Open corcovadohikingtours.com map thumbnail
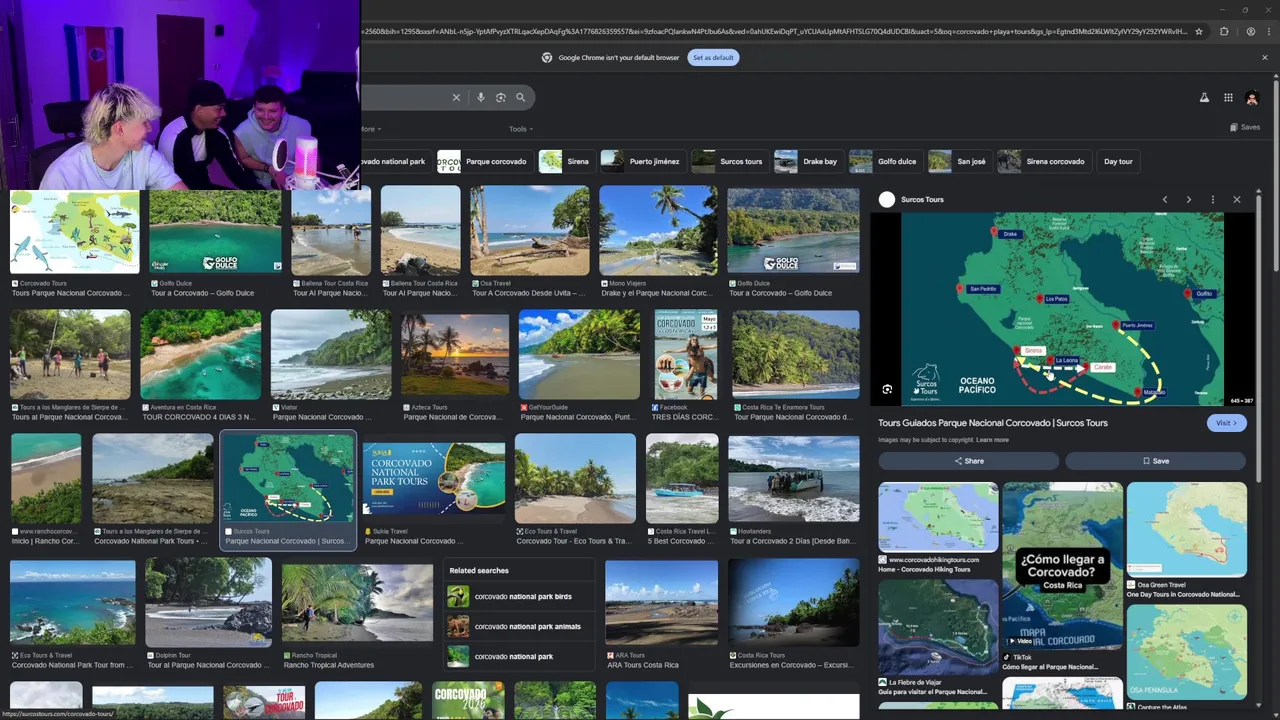 [x=938, y=517]
